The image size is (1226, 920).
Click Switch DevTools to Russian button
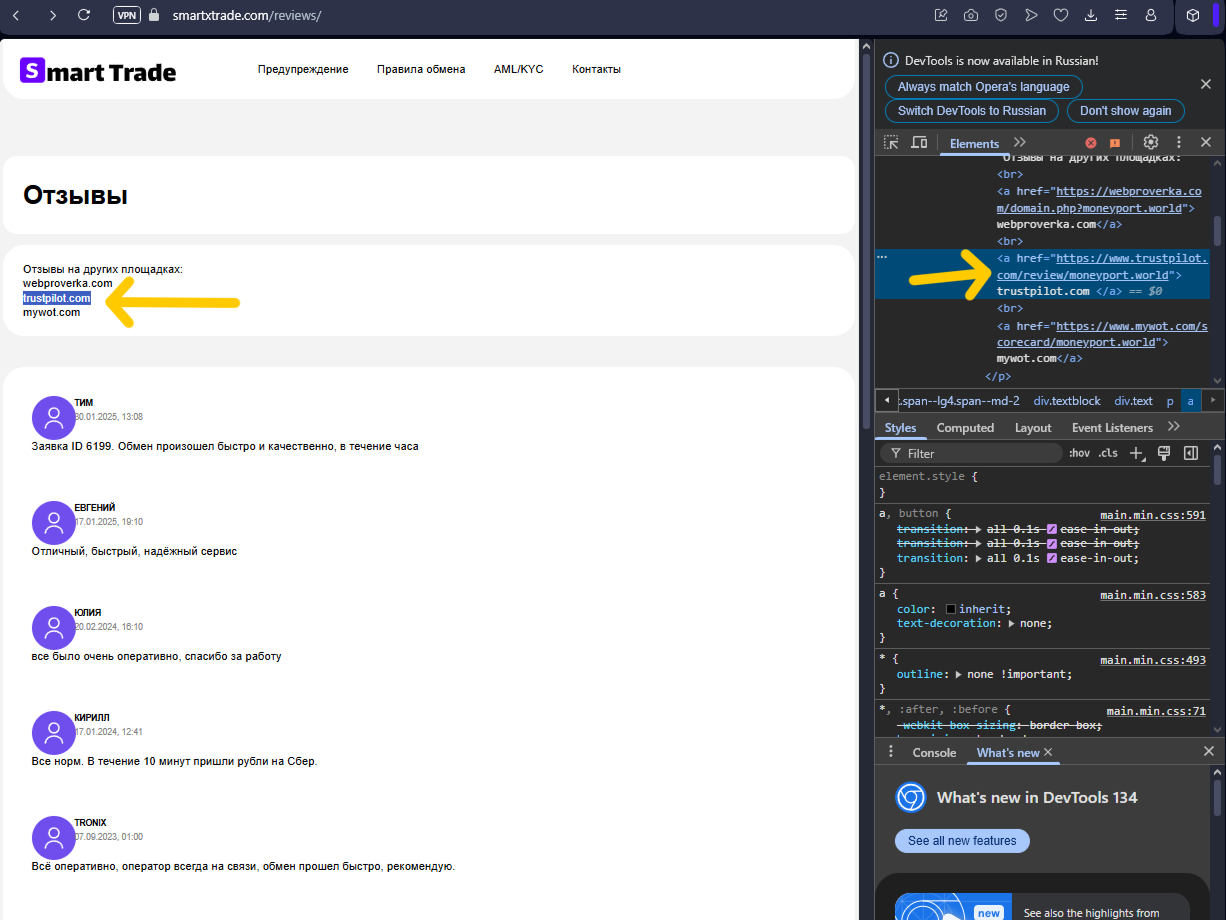(x=972, y=111)
